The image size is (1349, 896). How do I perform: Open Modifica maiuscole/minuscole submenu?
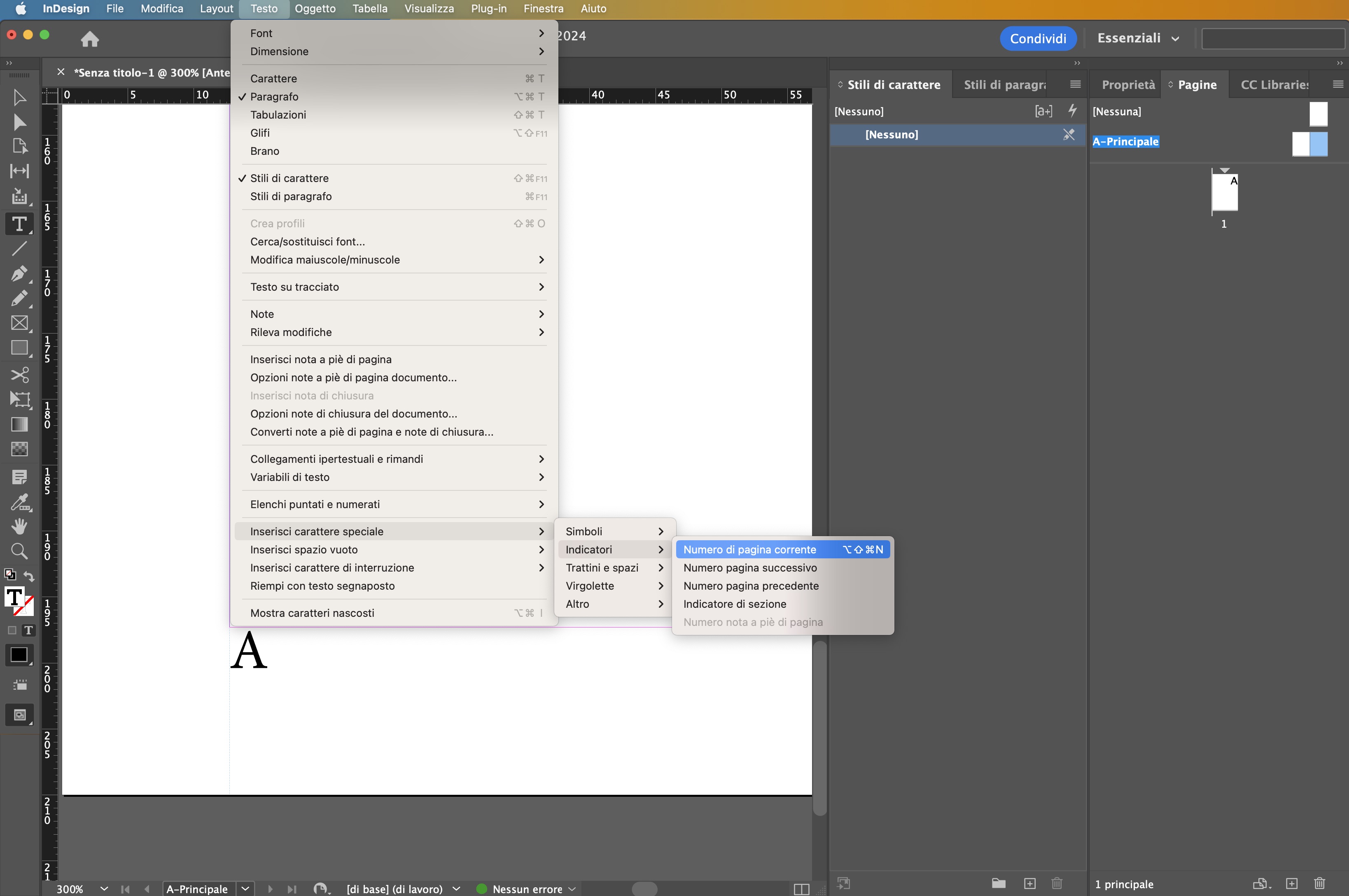click(394, 260)
